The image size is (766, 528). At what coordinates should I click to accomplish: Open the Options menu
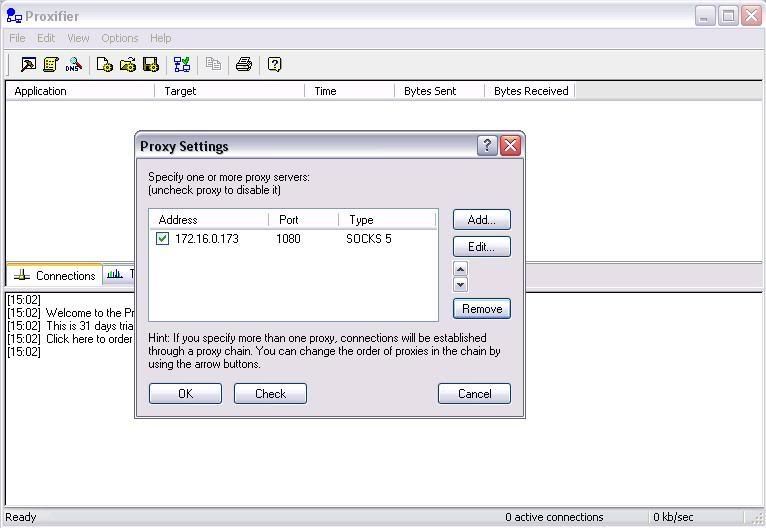click(x=120, y=38)
